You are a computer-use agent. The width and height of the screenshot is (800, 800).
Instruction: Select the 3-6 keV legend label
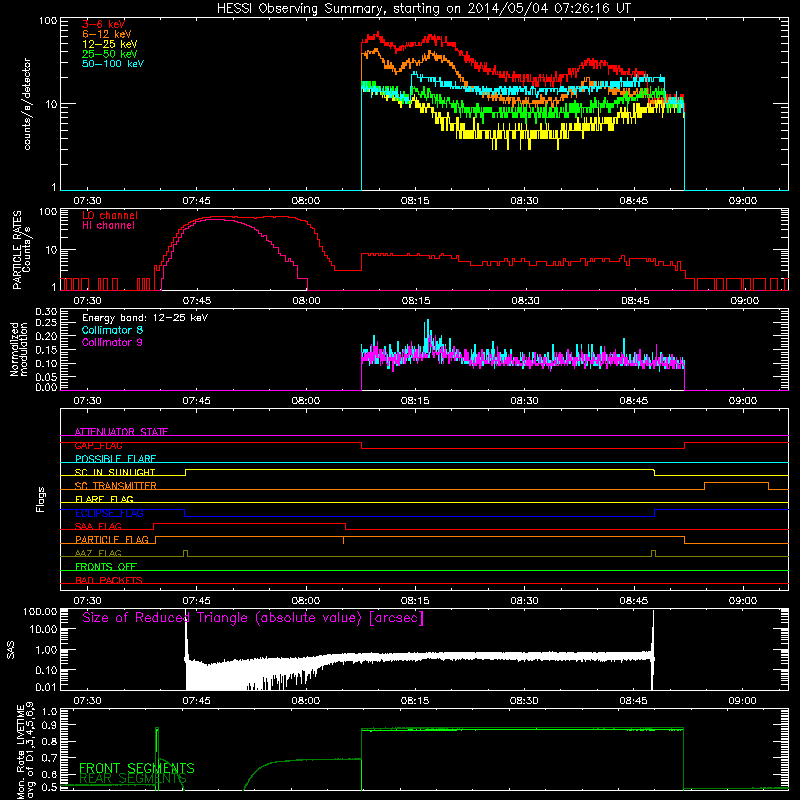pos(103,24)
